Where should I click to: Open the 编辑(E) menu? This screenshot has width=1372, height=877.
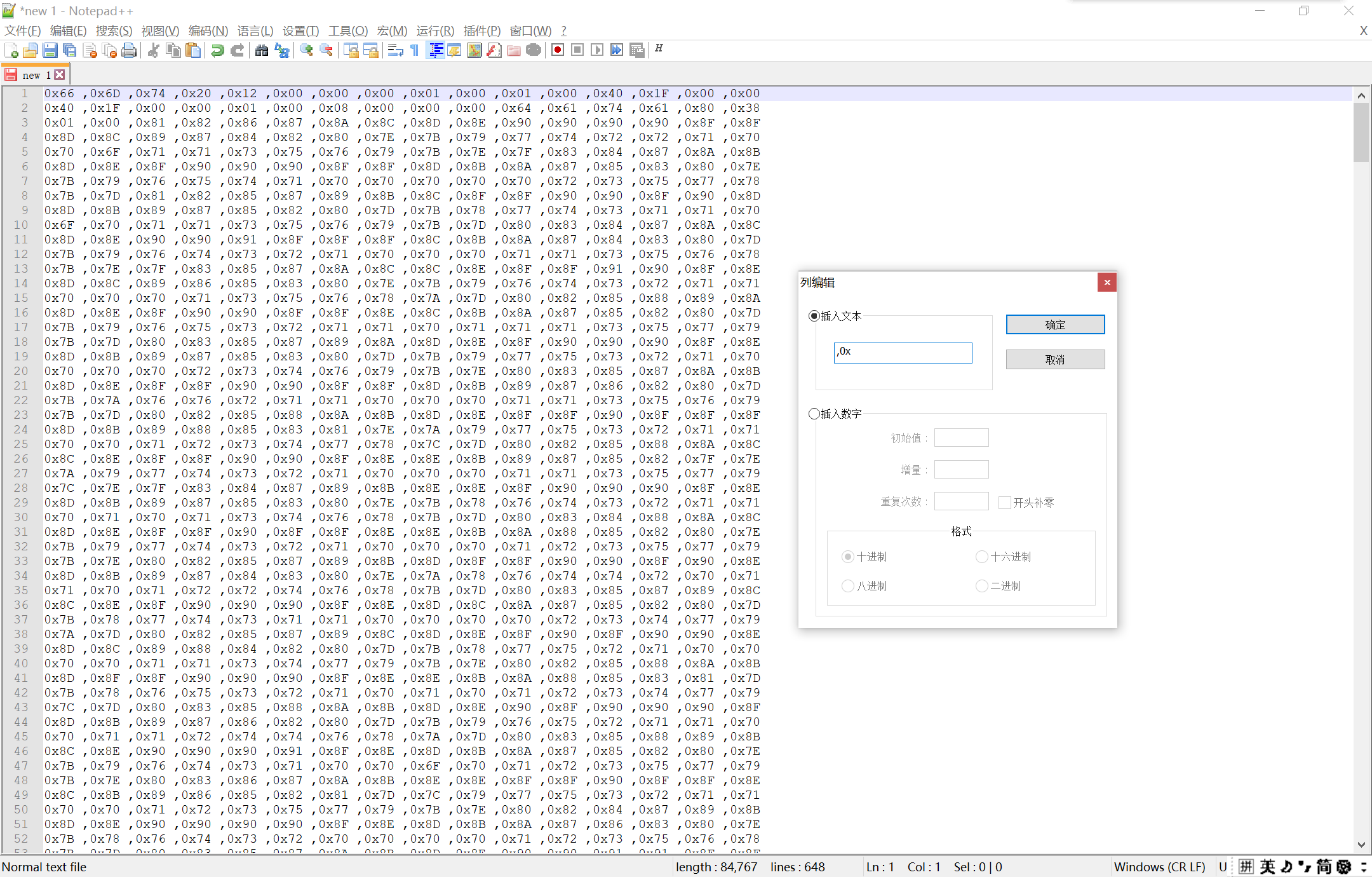pos(68,31)
